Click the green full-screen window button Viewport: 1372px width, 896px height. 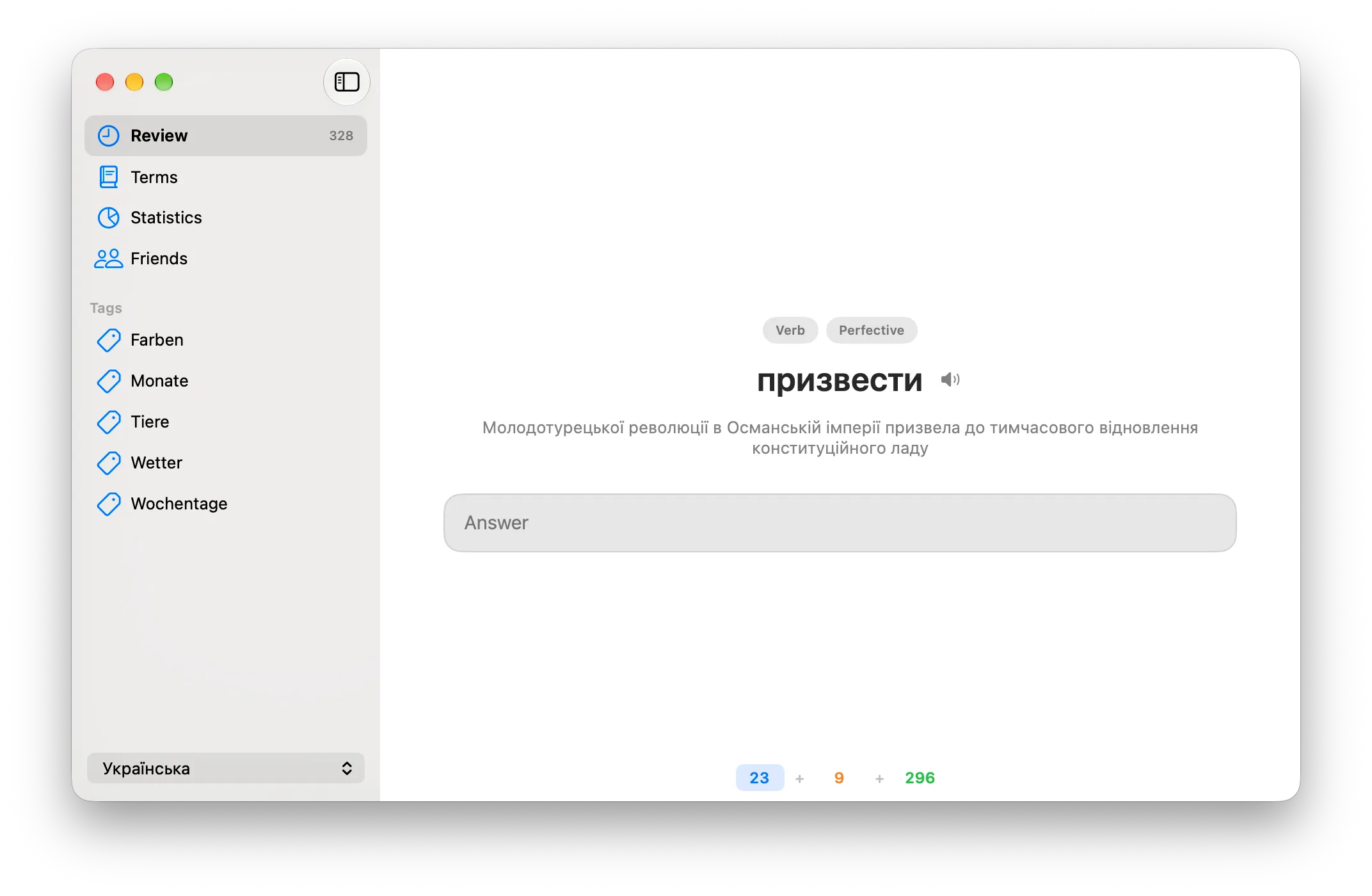164,82
